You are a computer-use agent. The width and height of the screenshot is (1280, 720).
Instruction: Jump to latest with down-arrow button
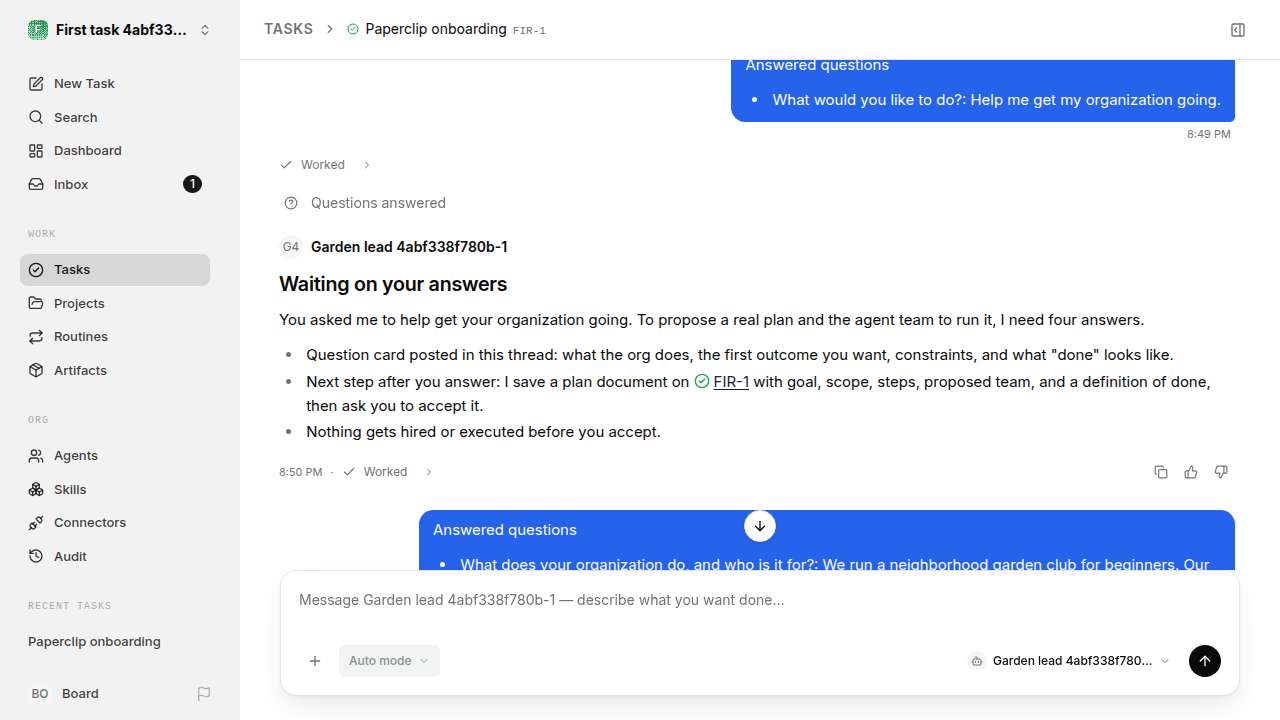[x=760, y=526]
